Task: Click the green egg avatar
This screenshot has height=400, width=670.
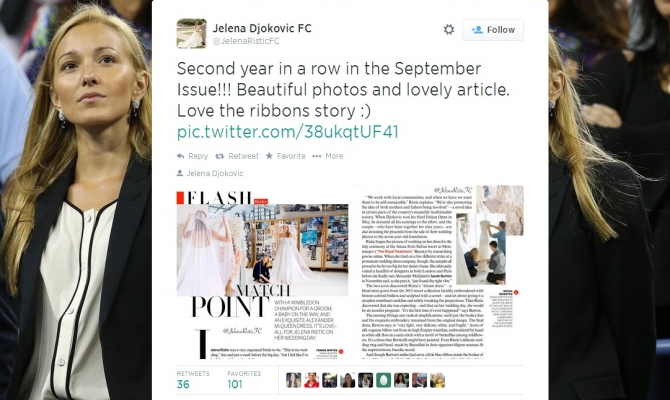Action: tap(383, 380)
